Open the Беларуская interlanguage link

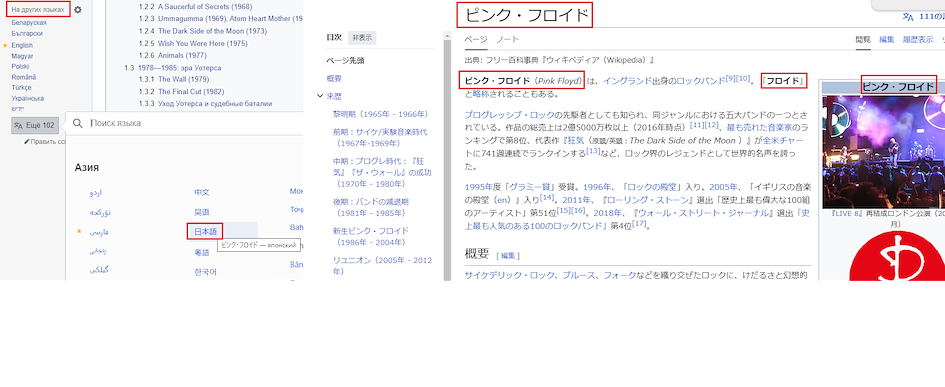pyautogui.click(x=29, y=22)
